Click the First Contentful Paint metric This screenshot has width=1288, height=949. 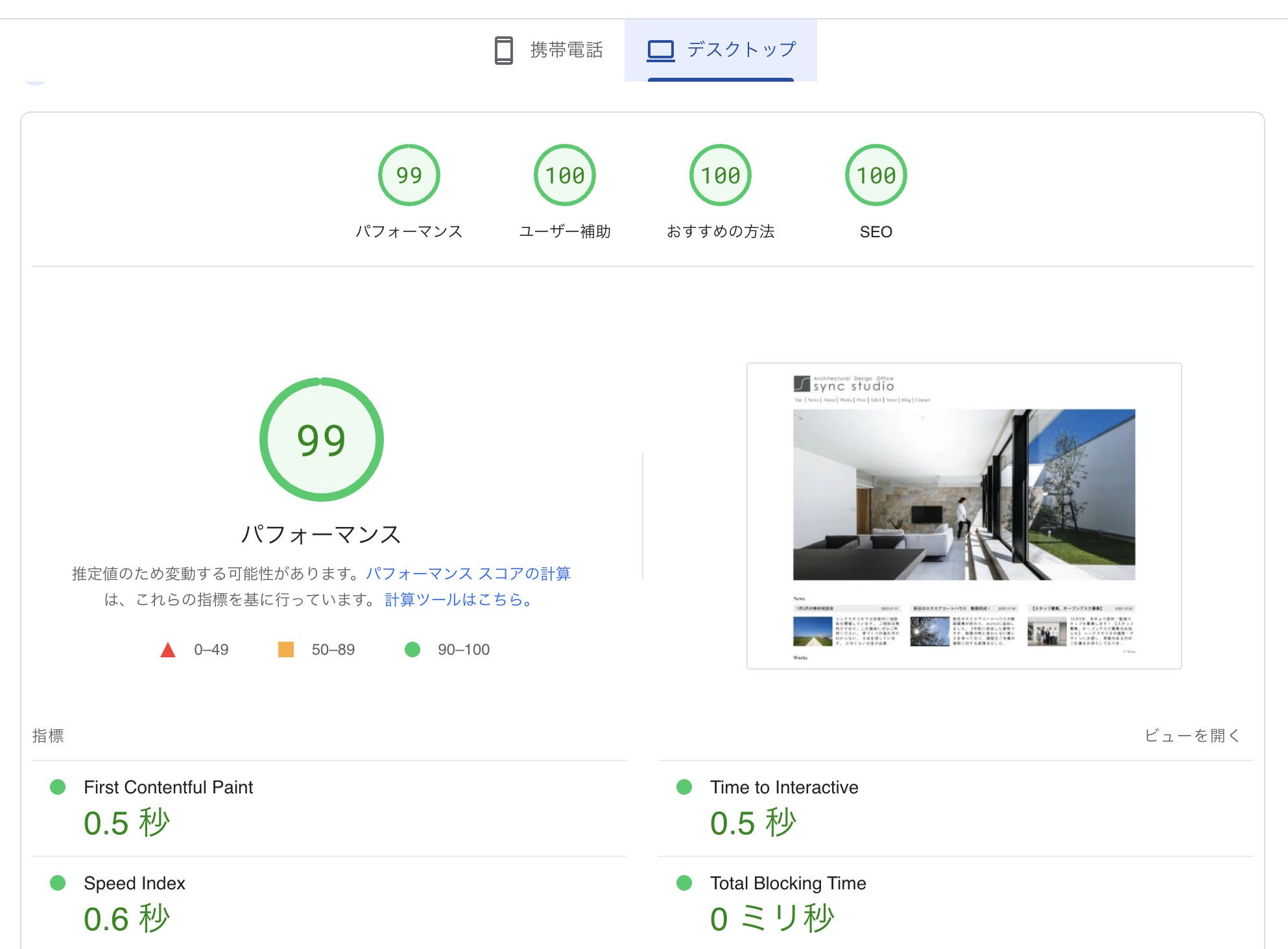(168, 787)
